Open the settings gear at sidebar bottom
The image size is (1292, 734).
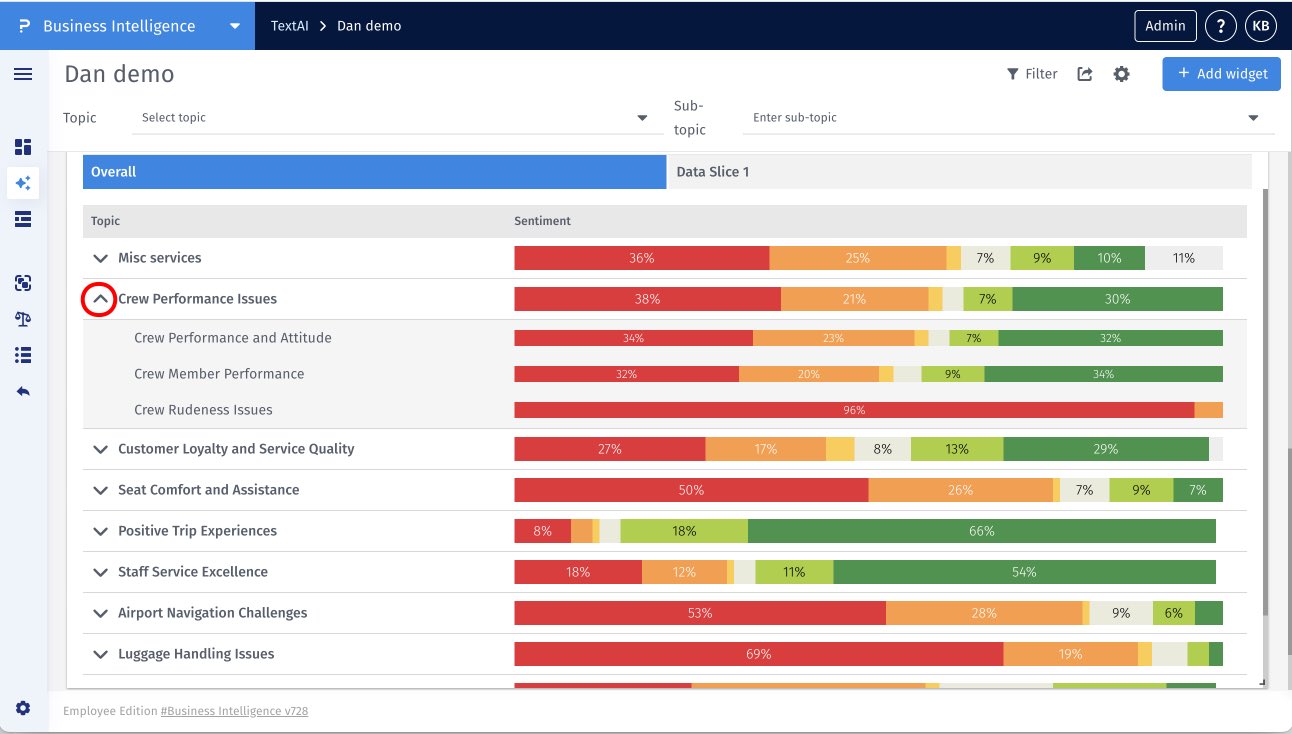(x=23, y=708)
